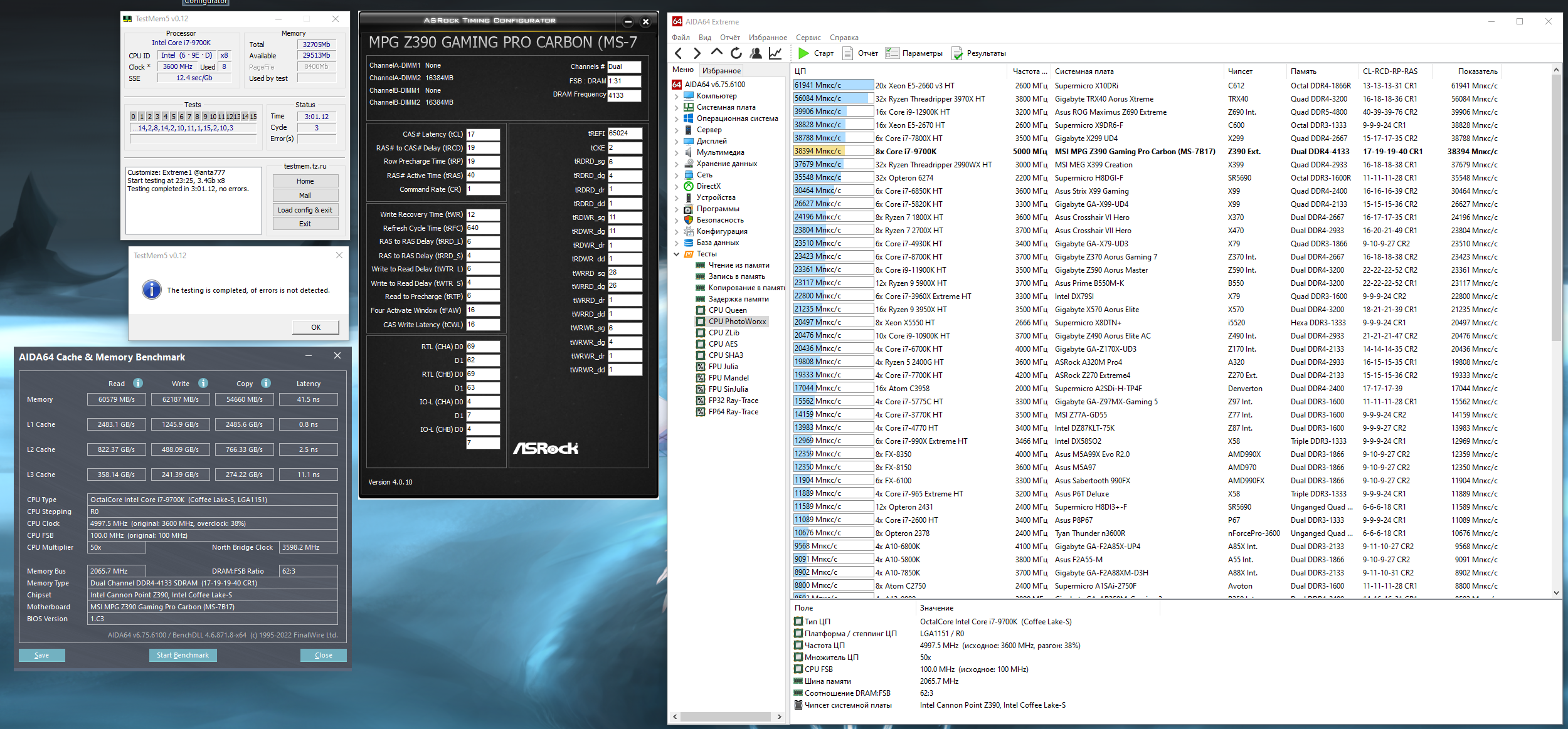This screenshot has height=729, width=1568.
Task: Click the Start Benchmark button
Action: [183, 655]
